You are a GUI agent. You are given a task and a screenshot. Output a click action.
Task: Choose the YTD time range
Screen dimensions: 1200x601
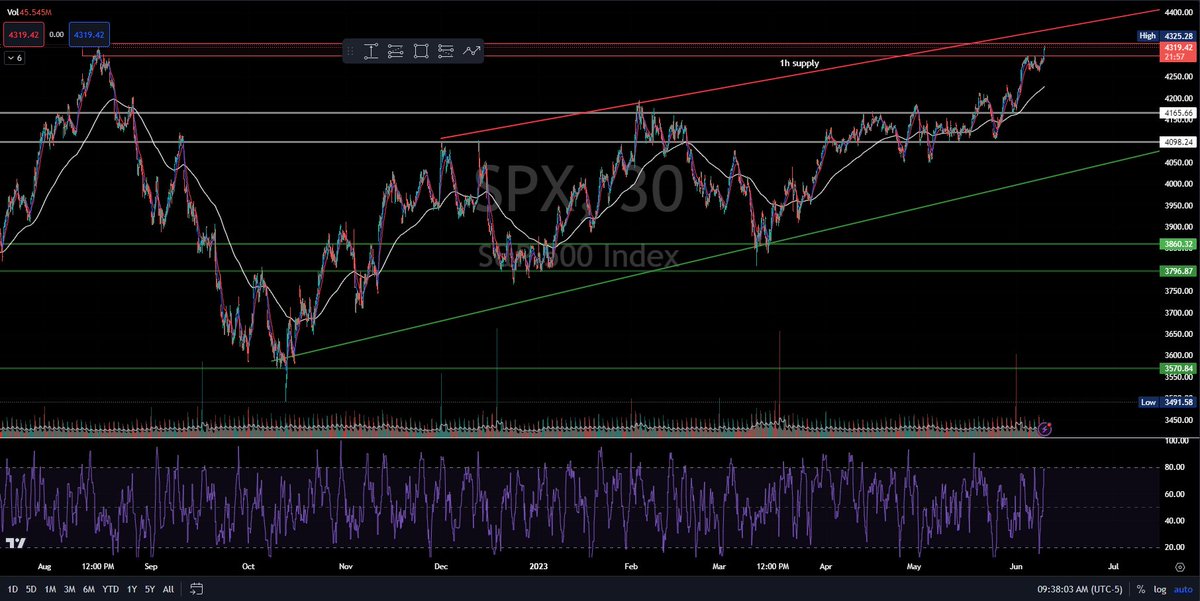(x=112, y=589)
